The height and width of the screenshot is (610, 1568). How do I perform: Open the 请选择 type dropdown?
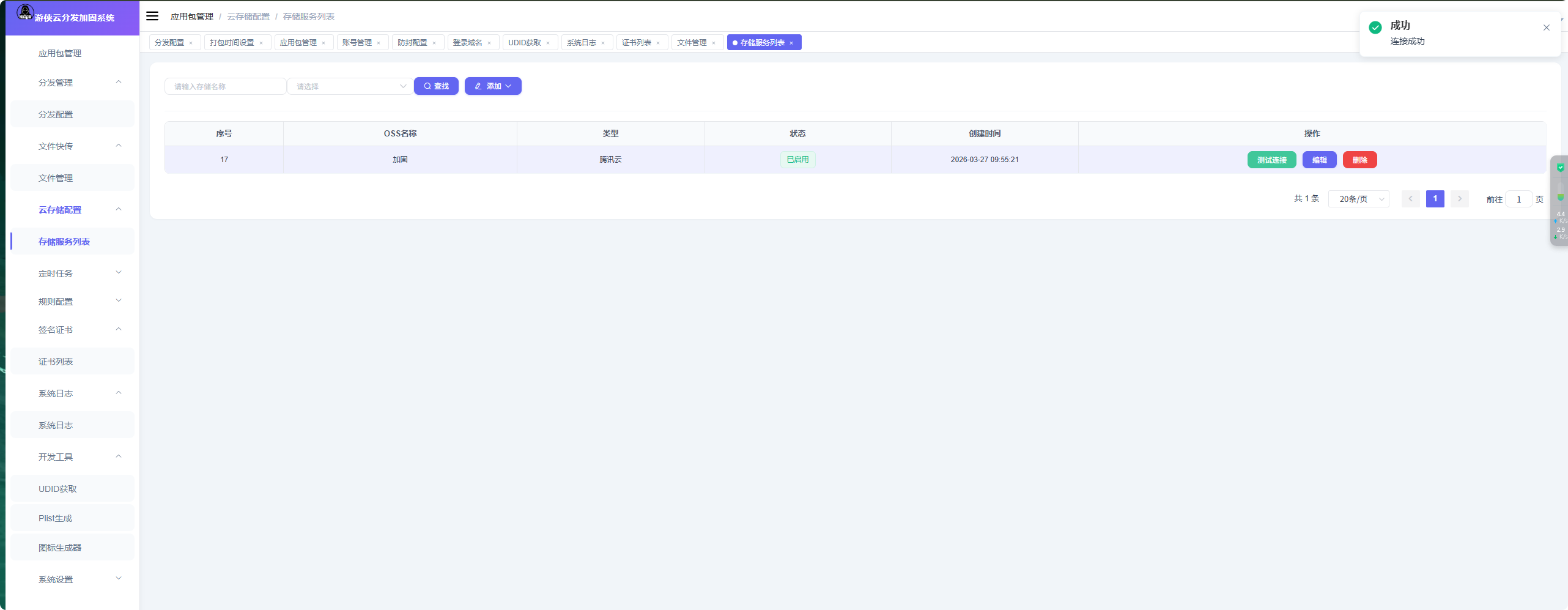[x=350, y=86]
